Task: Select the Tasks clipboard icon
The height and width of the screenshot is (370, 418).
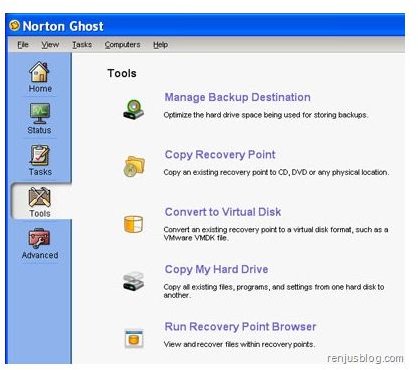Action: [x=40, y=155]
